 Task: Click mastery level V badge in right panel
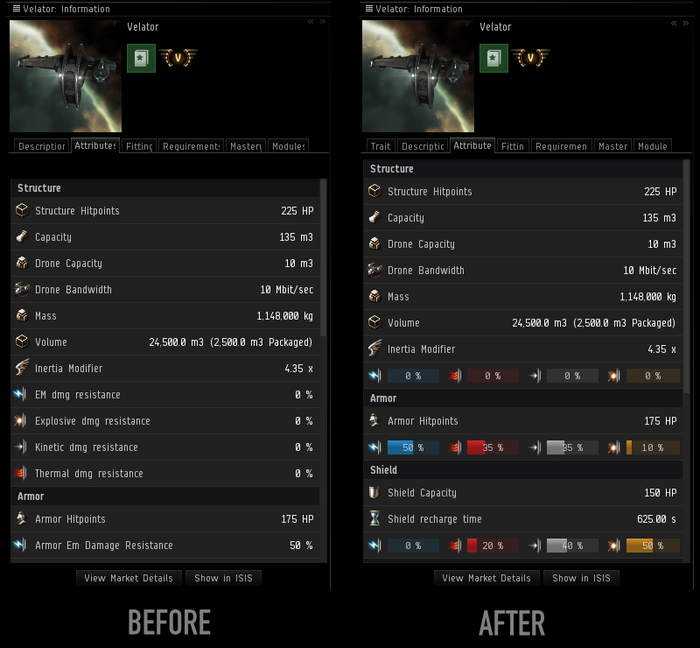coord(530,58)
